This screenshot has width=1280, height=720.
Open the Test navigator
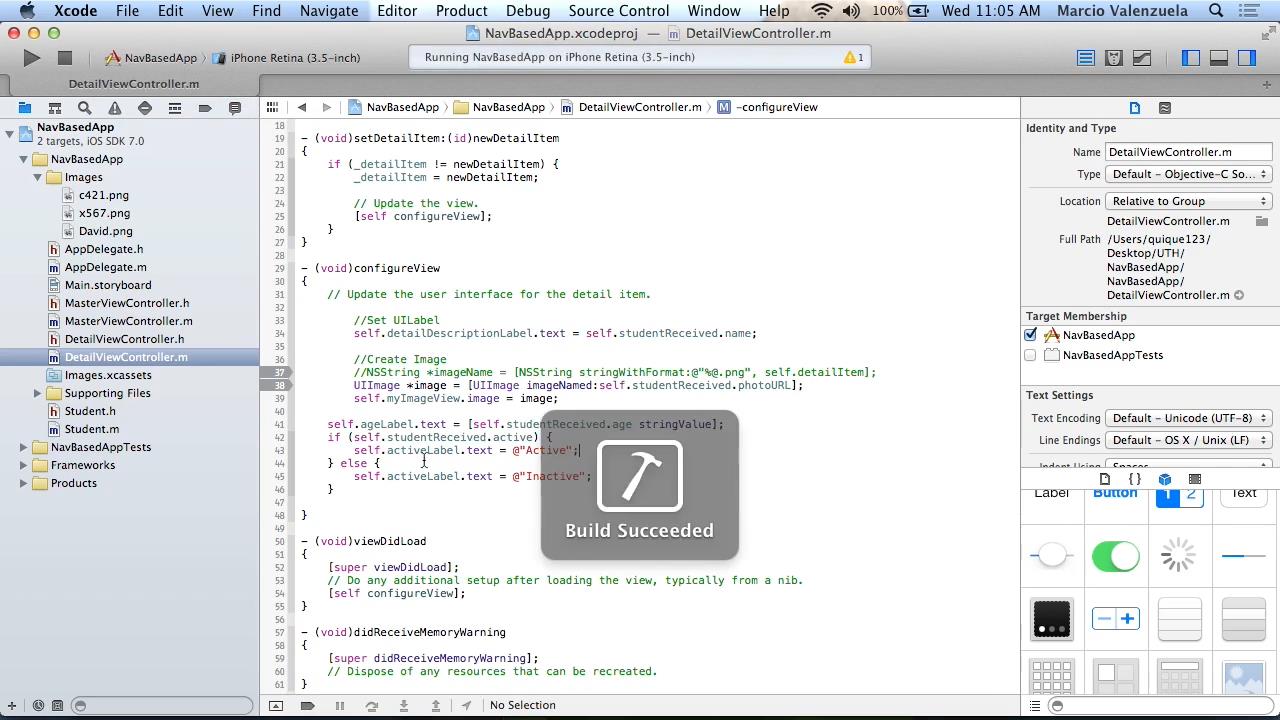click(x=145, y=107)
